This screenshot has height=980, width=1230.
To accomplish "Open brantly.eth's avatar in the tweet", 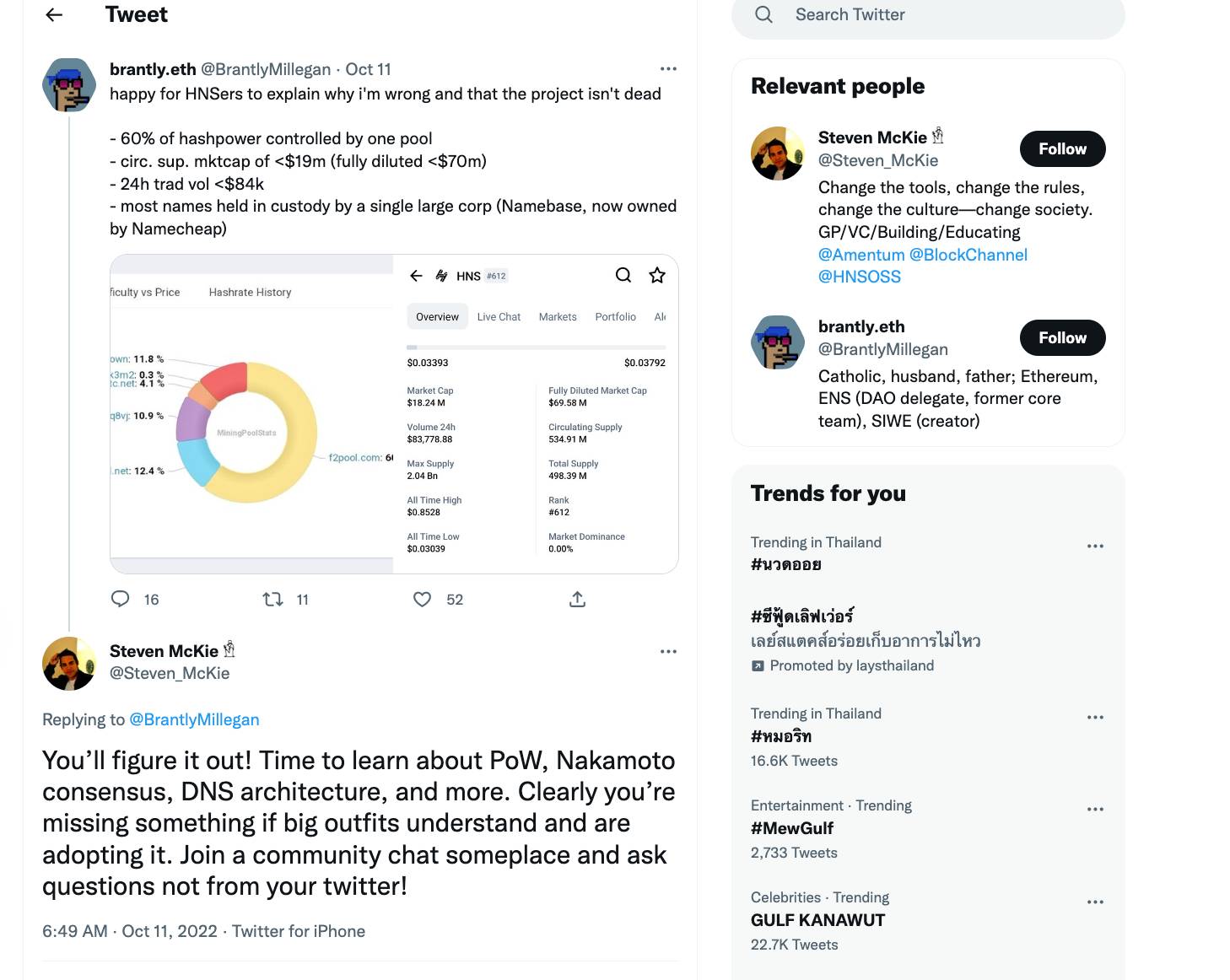I will tap(69, 85).
